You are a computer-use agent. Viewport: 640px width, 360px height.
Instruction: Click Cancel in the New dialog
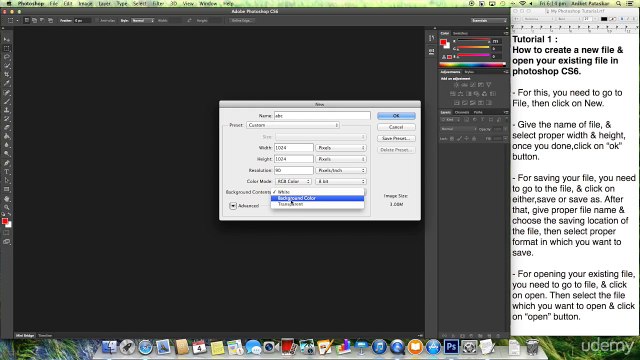point(396,127)
